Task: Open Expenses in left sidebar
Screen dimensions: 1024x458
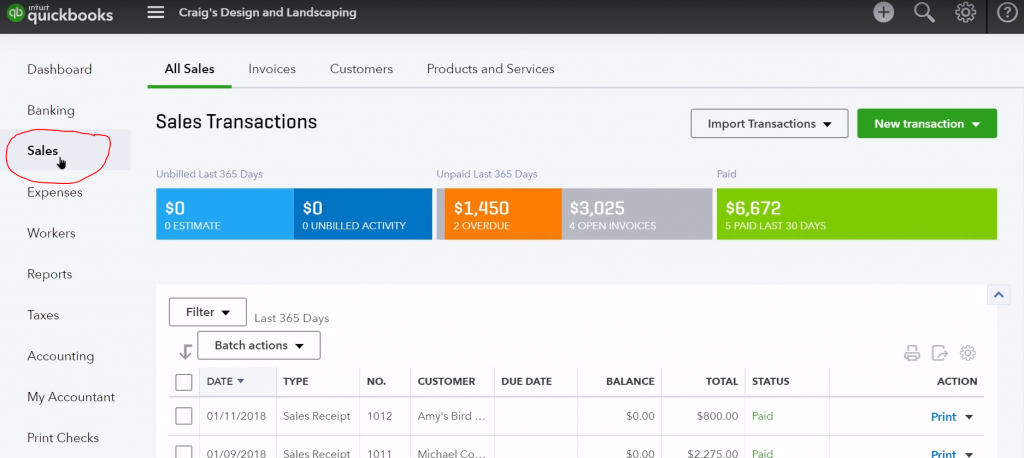Action: pyautogui.click(x=55, y=192)
